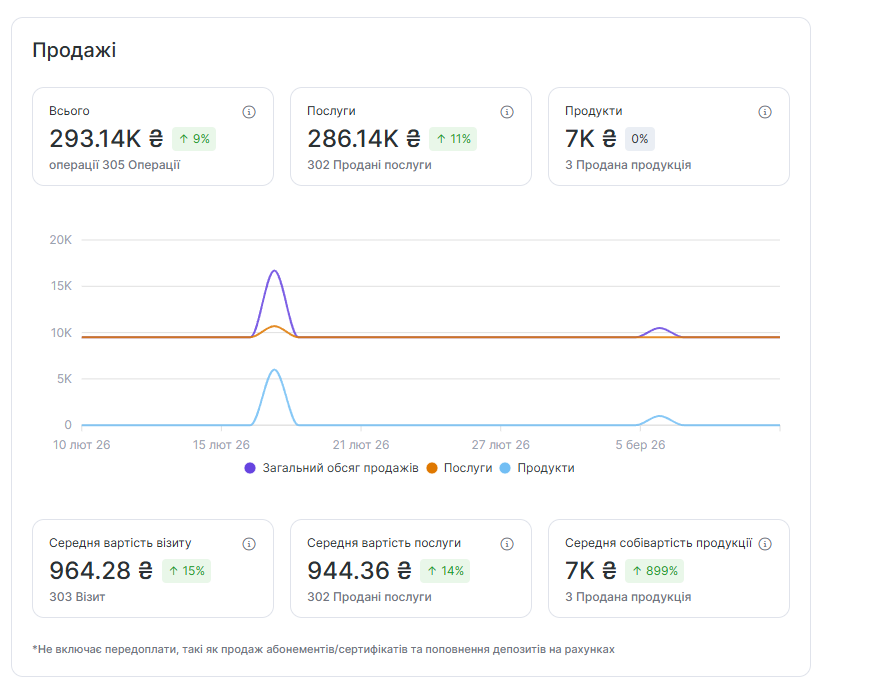Select the 0% change badge
The height and width of the screenshot is (681, 877).
click(639, 139)
